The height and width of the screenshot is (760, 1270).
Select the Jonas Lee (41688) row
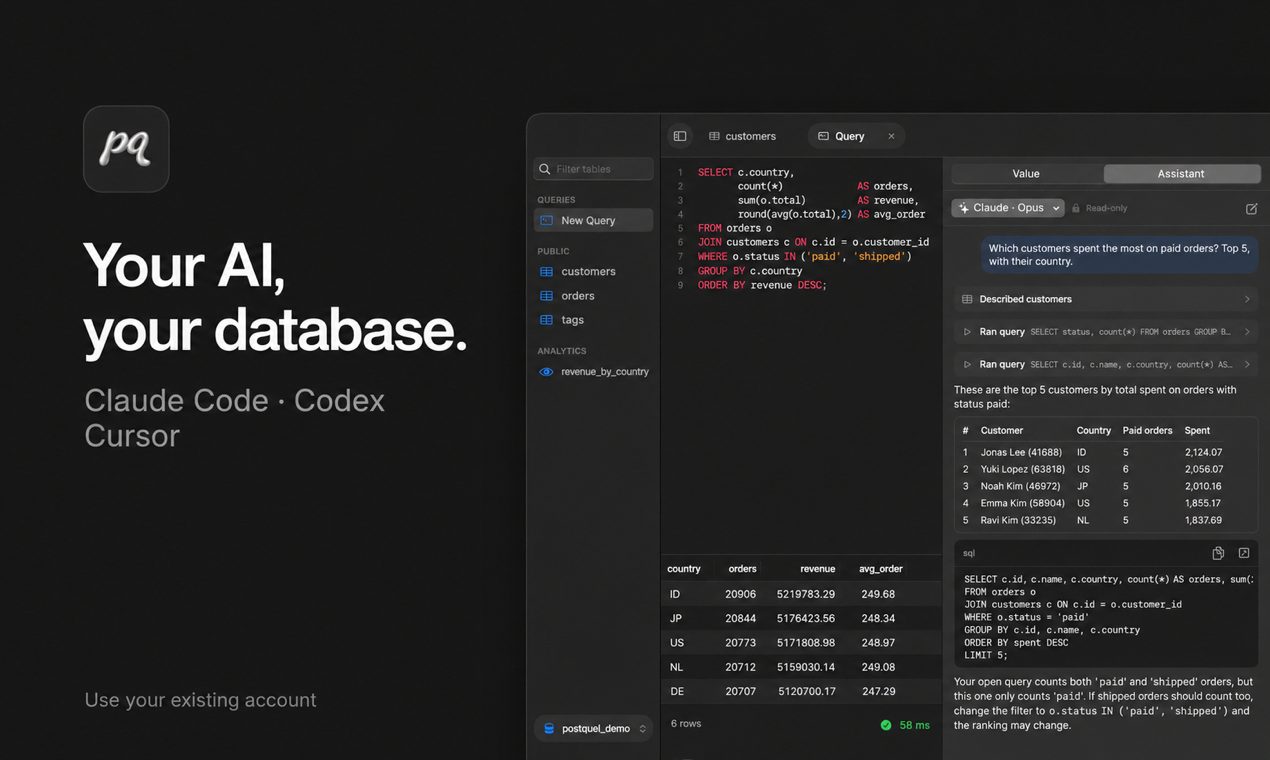1106,452
